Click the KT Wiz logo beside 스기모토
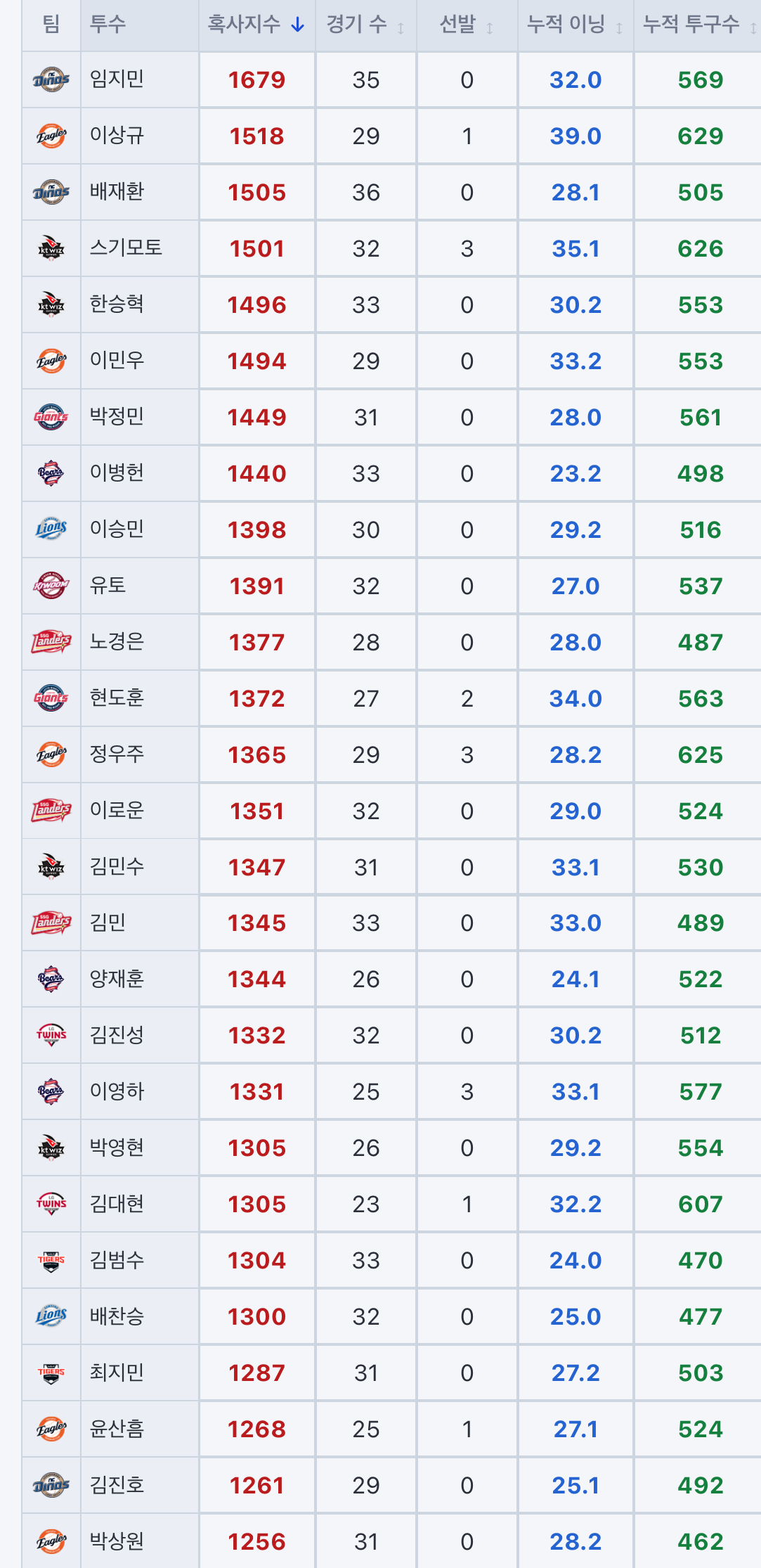761x1568 pixels. coord(51,248)
